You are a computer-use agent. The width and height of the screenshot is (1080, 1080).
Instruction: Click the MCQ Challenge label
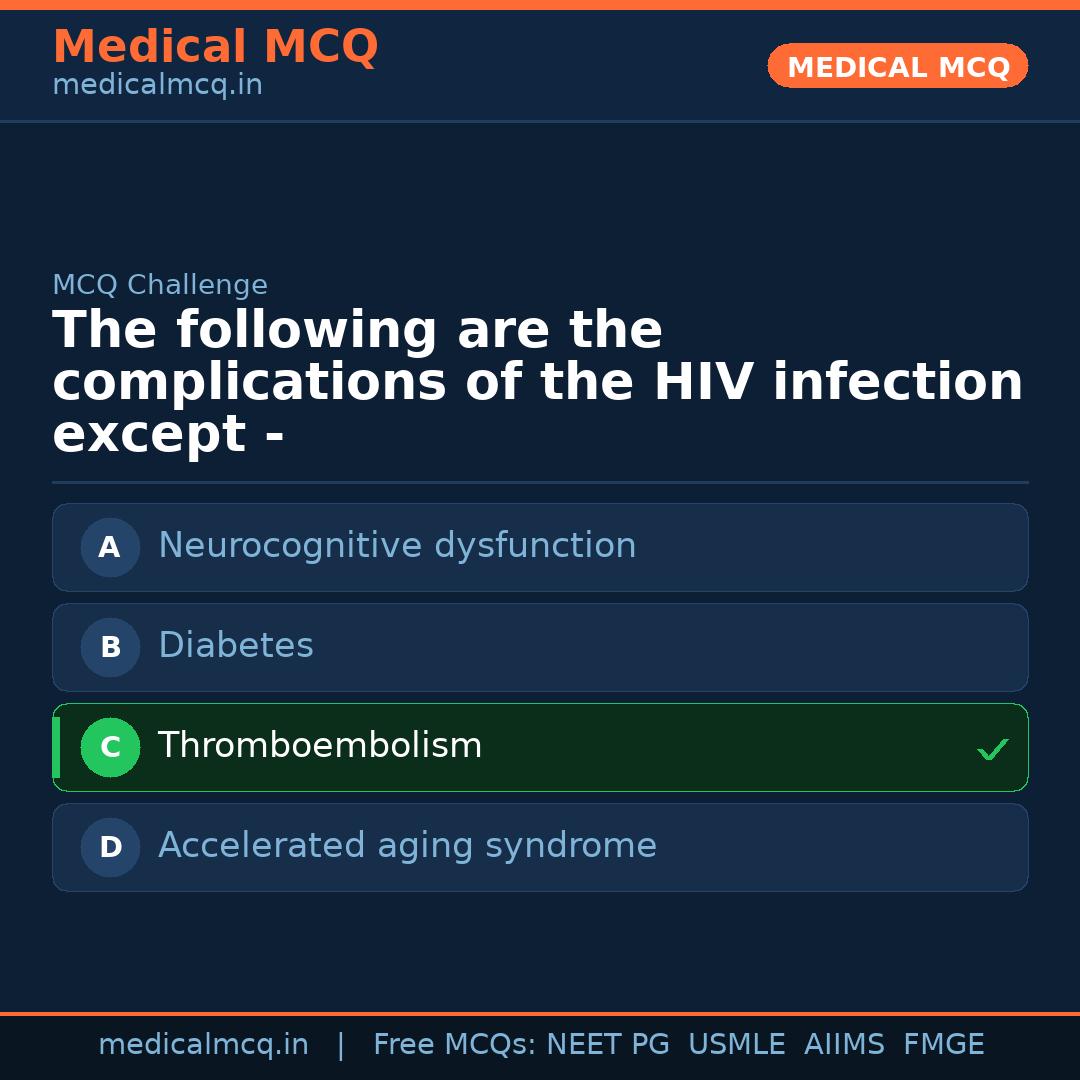pos(160,285)
